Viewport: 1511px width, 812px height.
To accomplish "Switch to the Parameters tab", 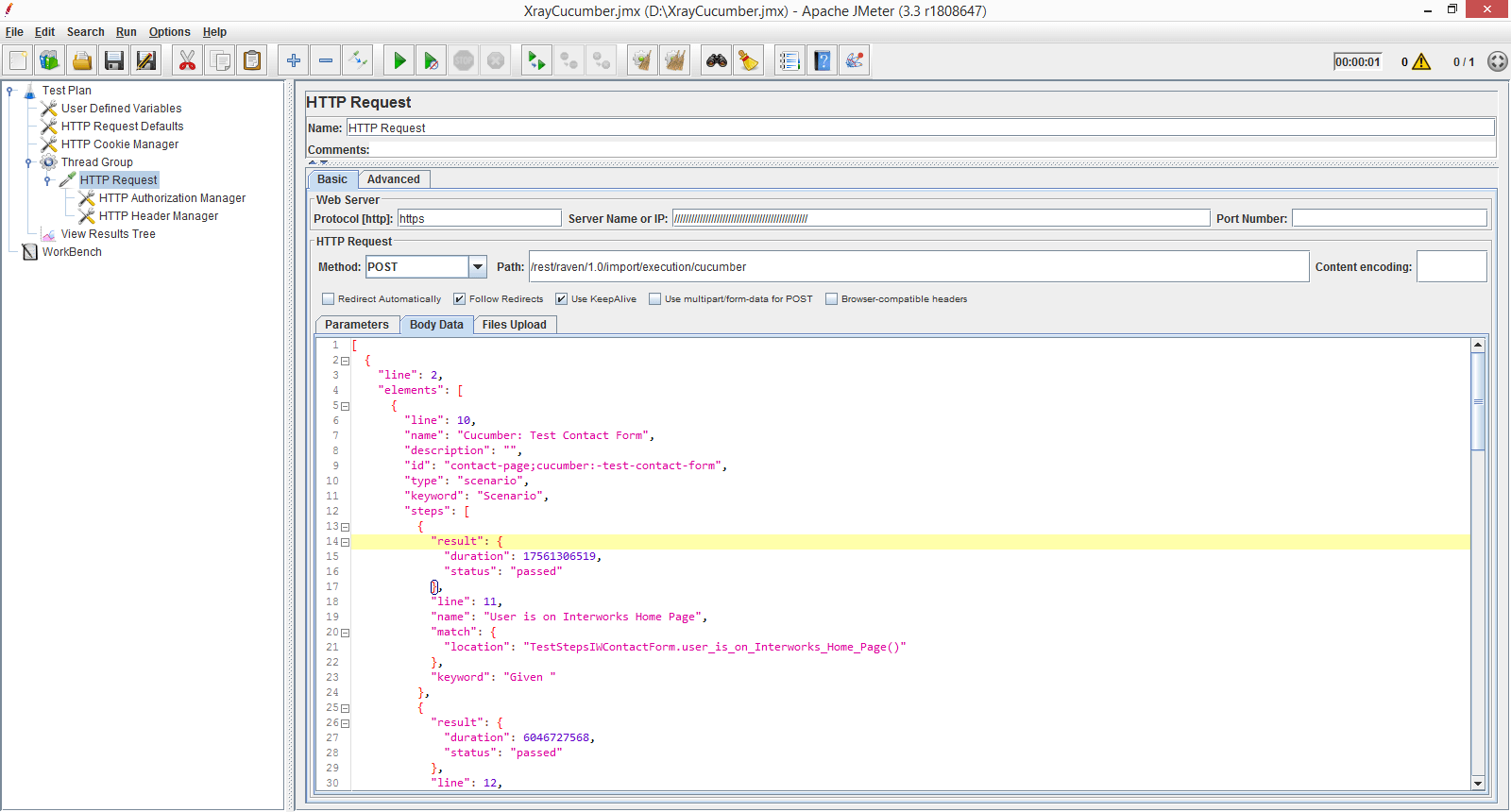I will pos(357,325).
